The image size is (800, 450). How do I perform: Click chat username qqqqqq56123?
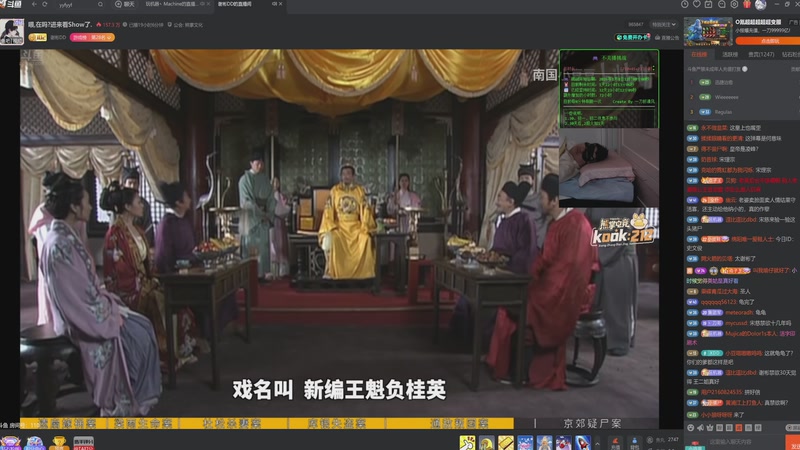point(719,302)
